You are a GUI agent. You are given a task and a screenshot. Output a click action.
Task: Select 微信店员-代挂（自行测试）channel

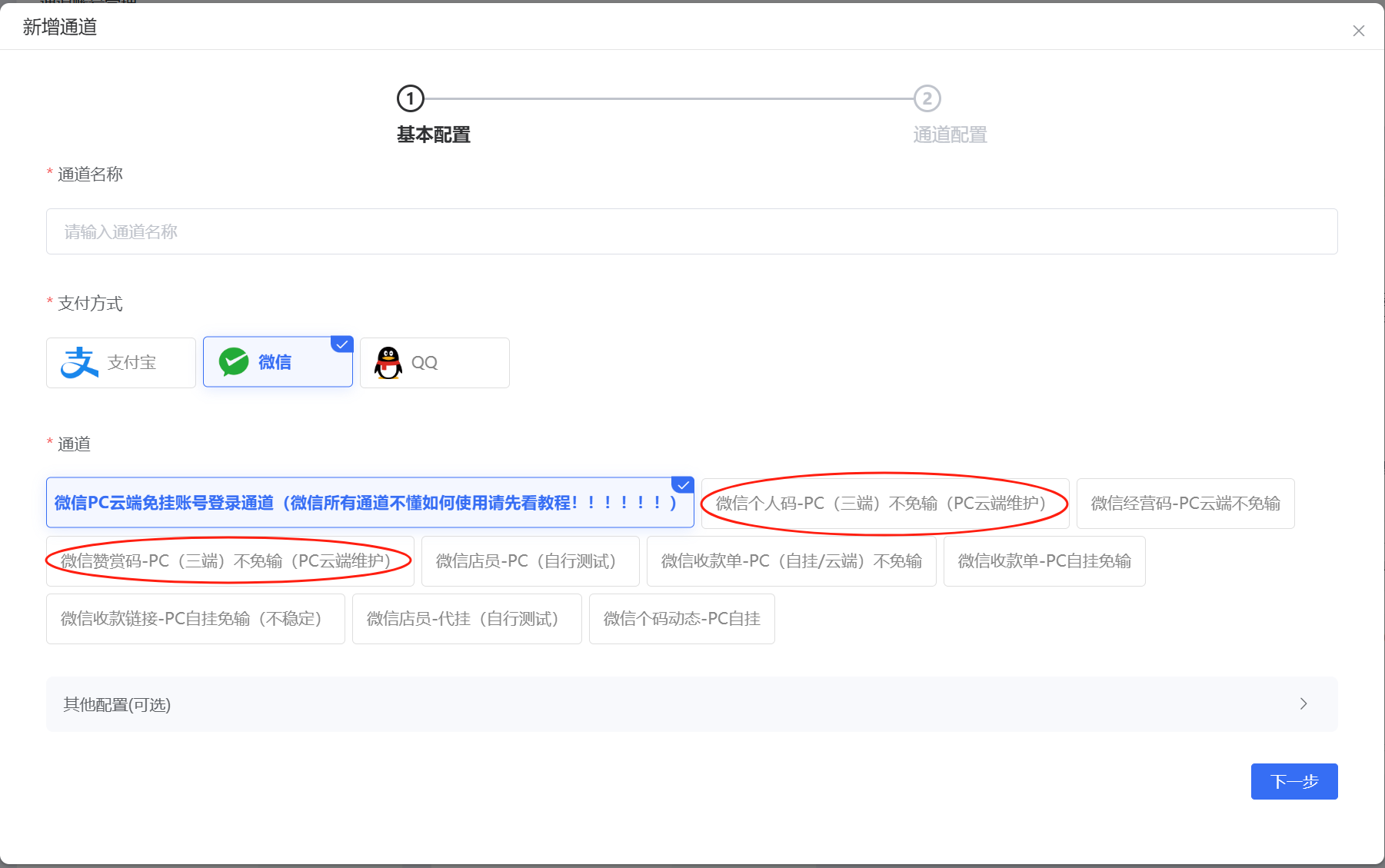click(x=467, y=619)
